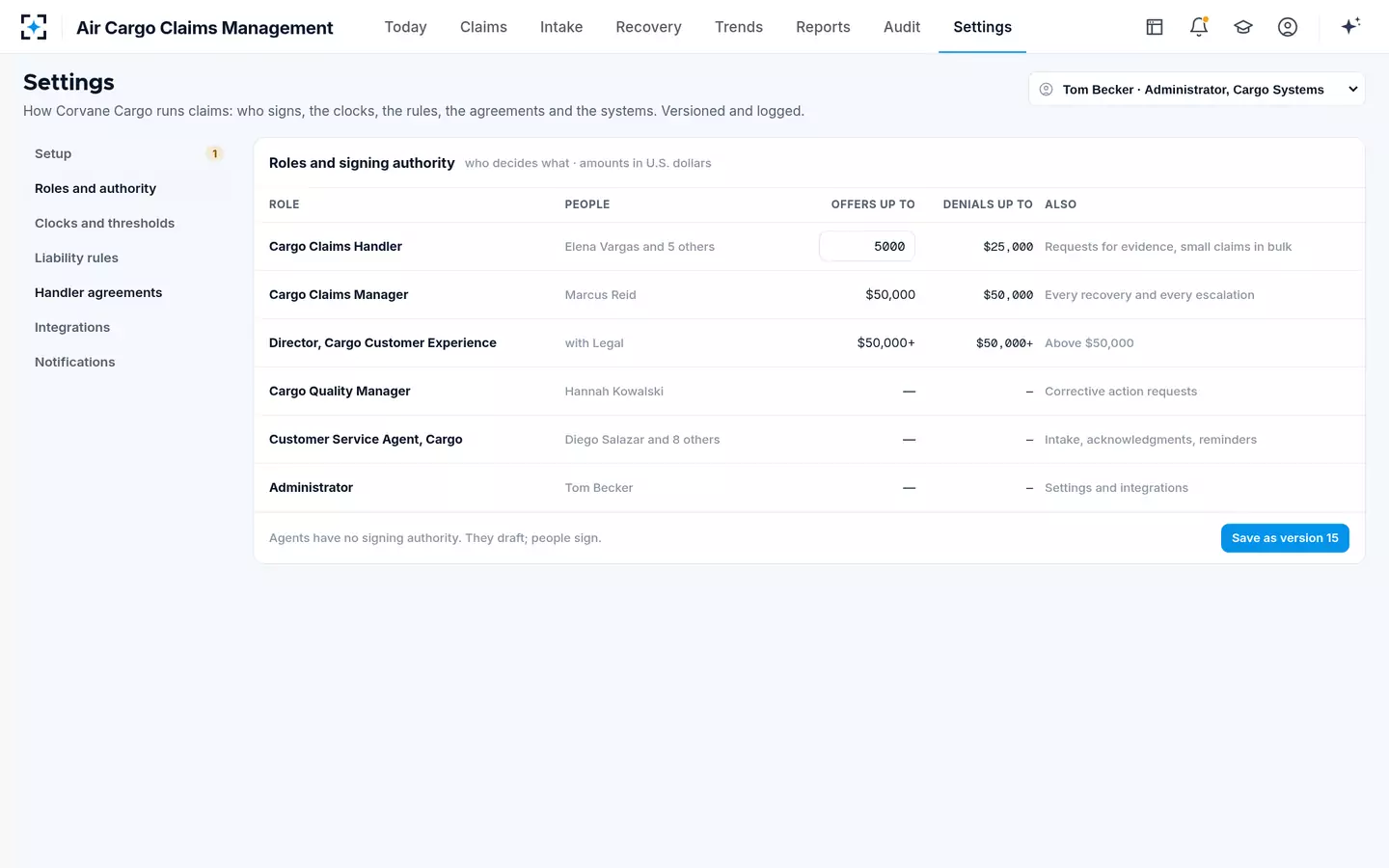Open the user account icon
1389x868 pixels.
click(1288, 27)
